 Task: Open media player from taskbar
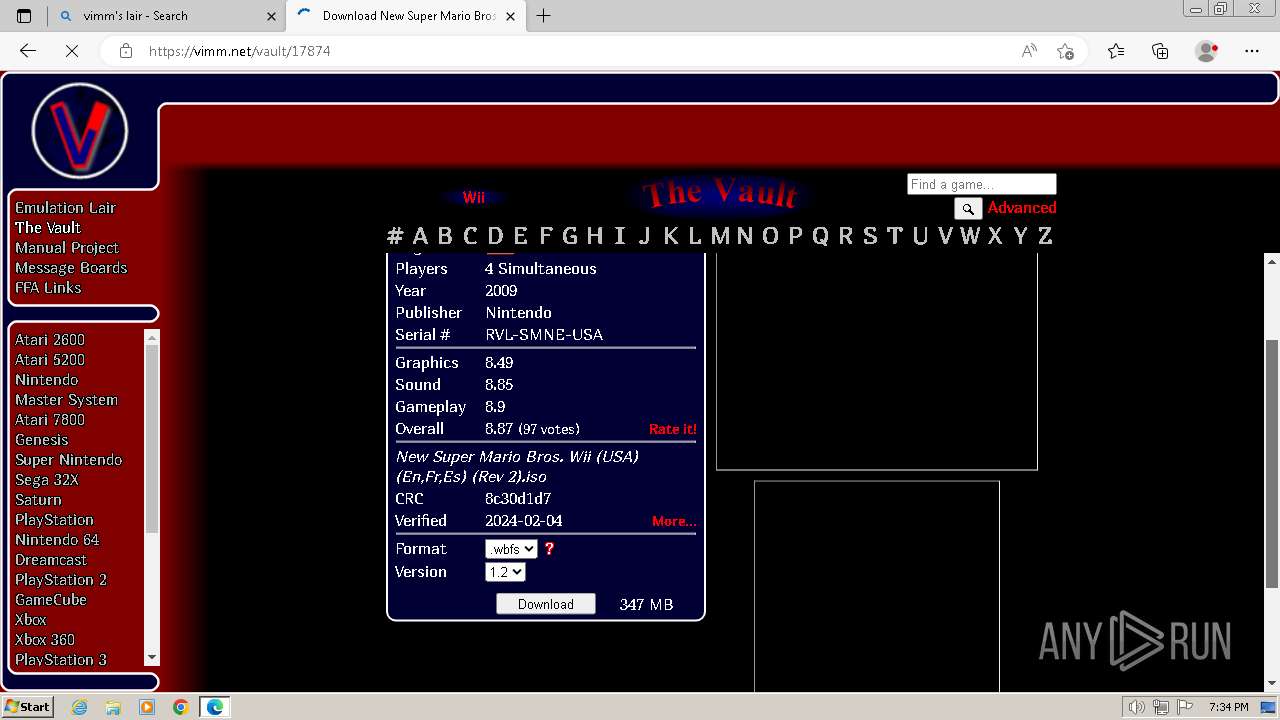147,707
